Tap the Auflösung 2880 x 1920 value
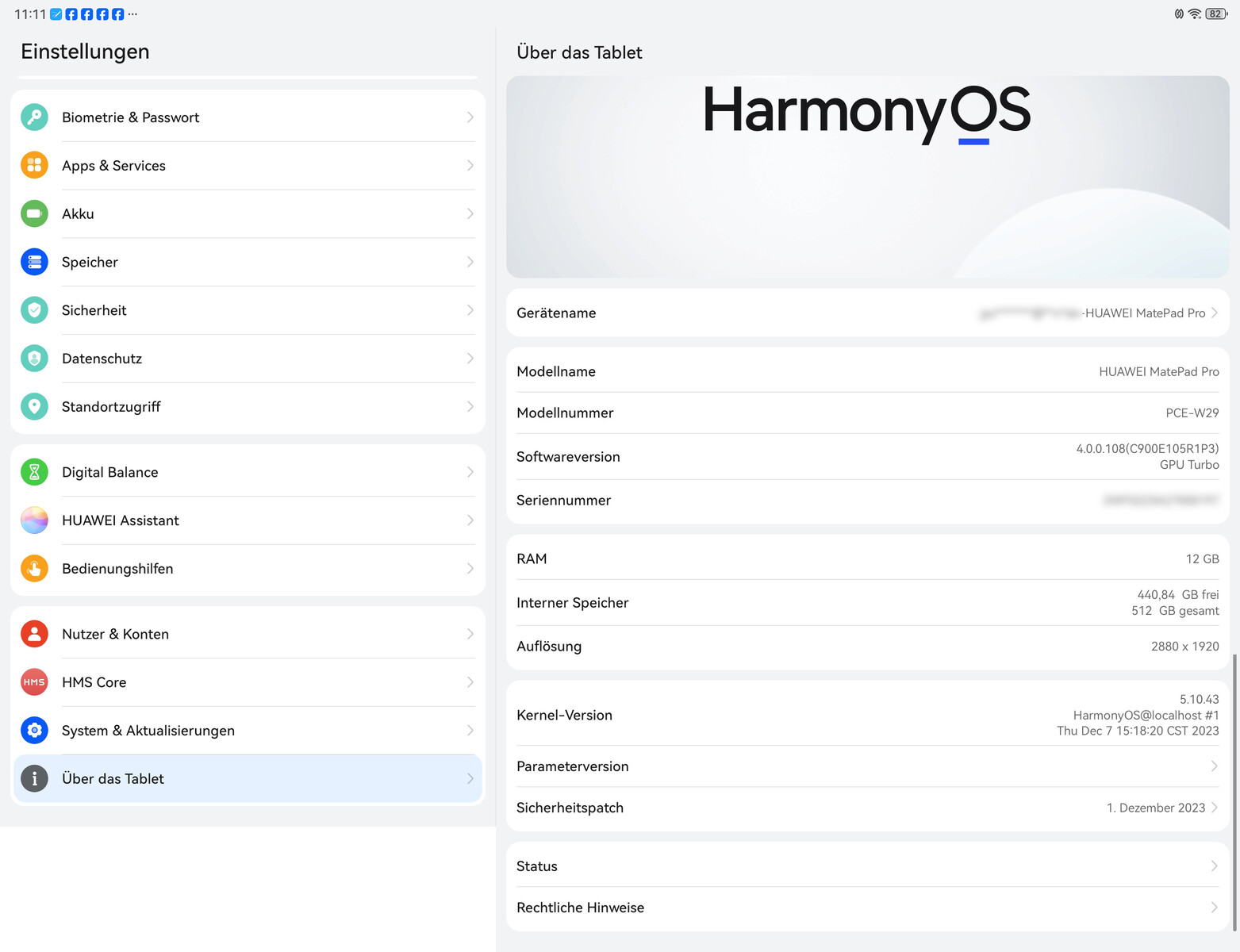Image resolution: width=1240 pixels, height=952 pixels. [x=1184, y=646]
